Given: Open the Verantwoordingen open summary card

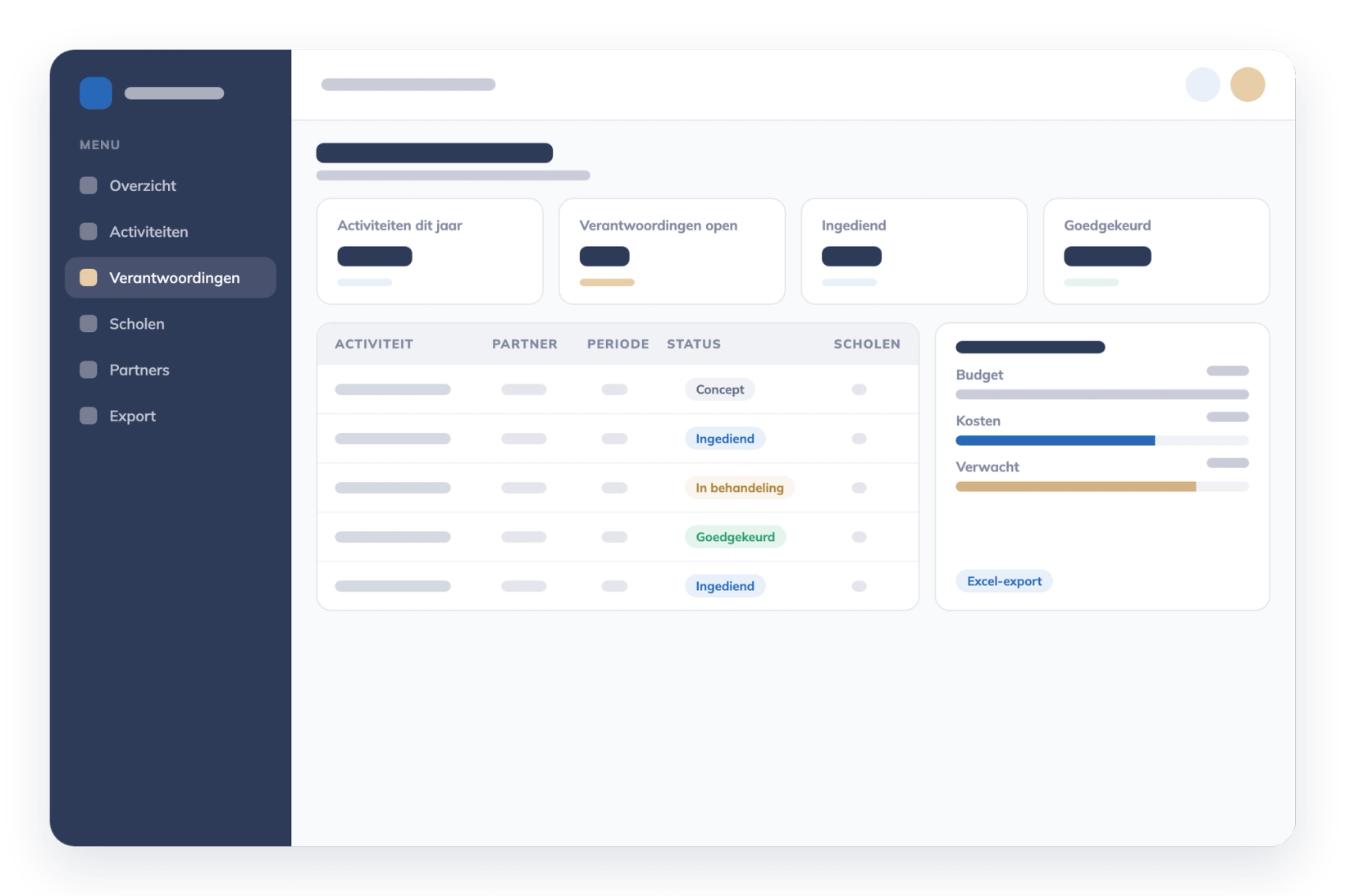Looking at the screenshot, I should pyautogui.click(x=672, y=251).
